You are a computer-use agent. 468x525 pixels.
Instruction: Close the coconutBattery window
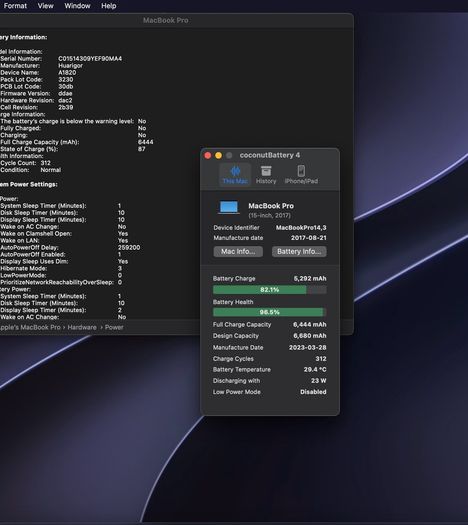tap(208, 155)
